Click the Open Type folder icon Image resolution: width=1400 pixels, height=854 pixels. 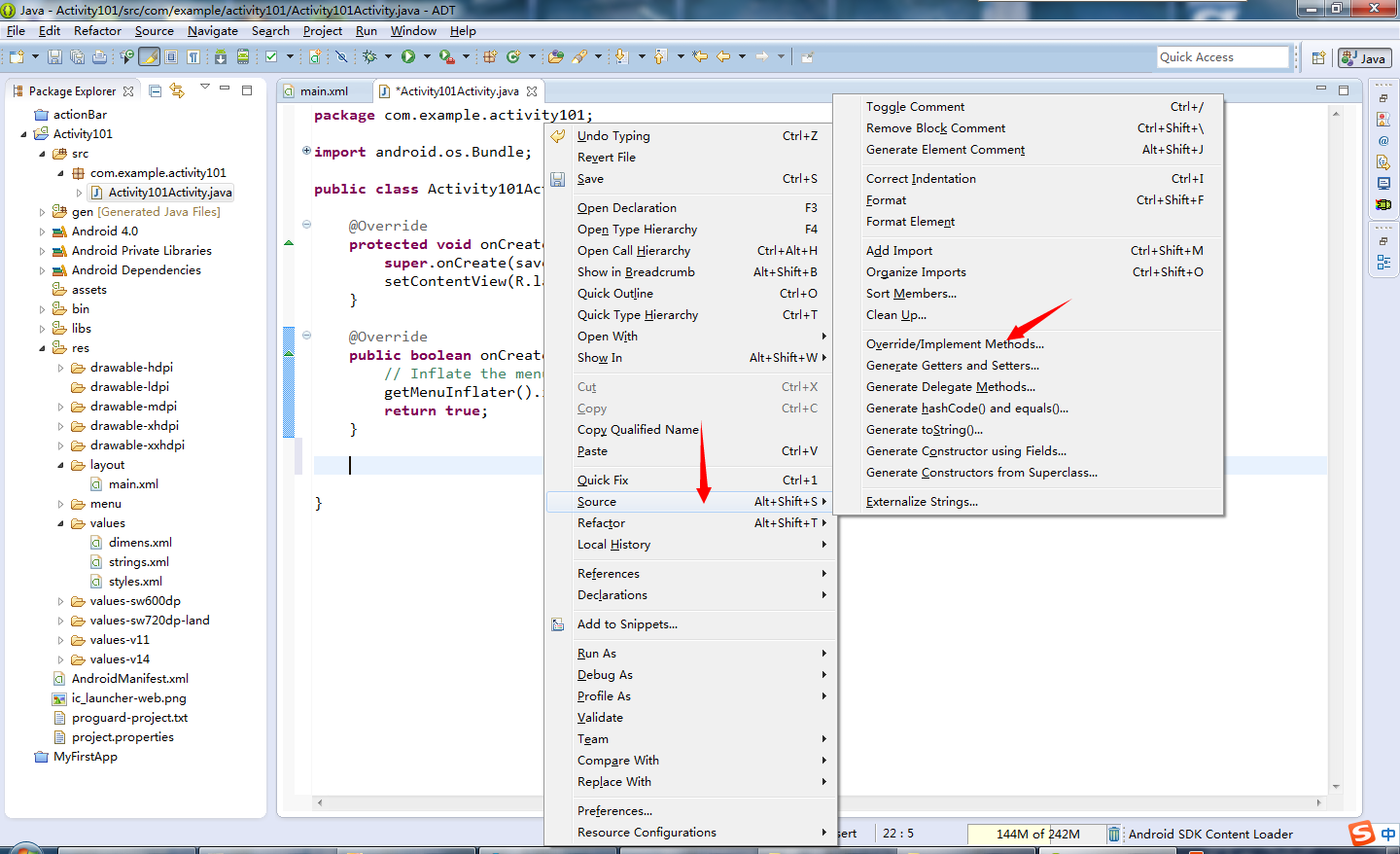click(556, 57)
